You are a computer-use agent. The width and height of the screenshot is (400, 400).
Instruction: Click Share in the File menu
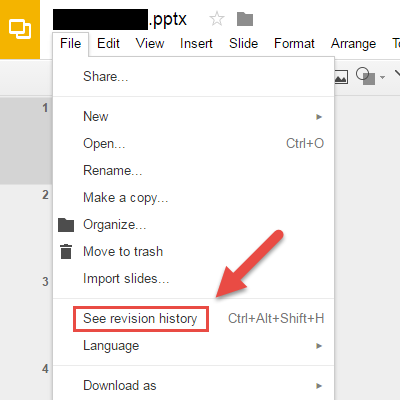[x=105, y=77]
